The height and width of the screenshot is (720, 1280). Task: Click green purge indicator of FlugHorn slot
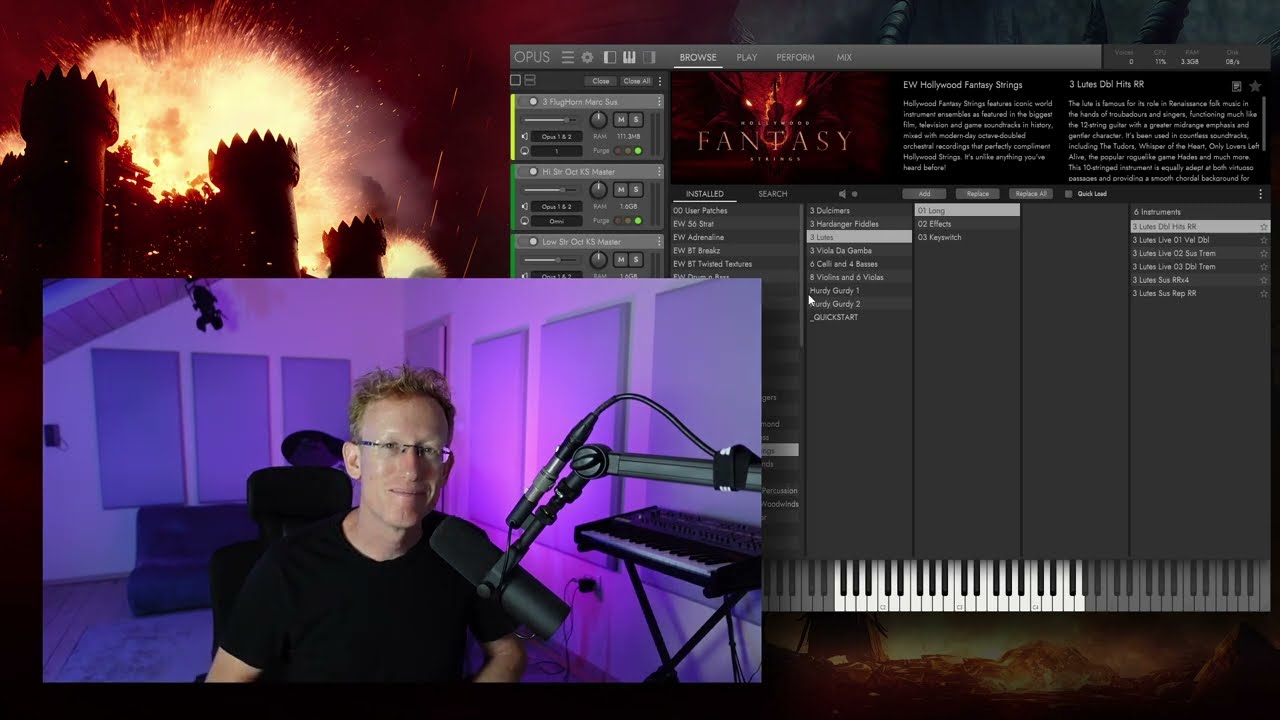[638, 151]
